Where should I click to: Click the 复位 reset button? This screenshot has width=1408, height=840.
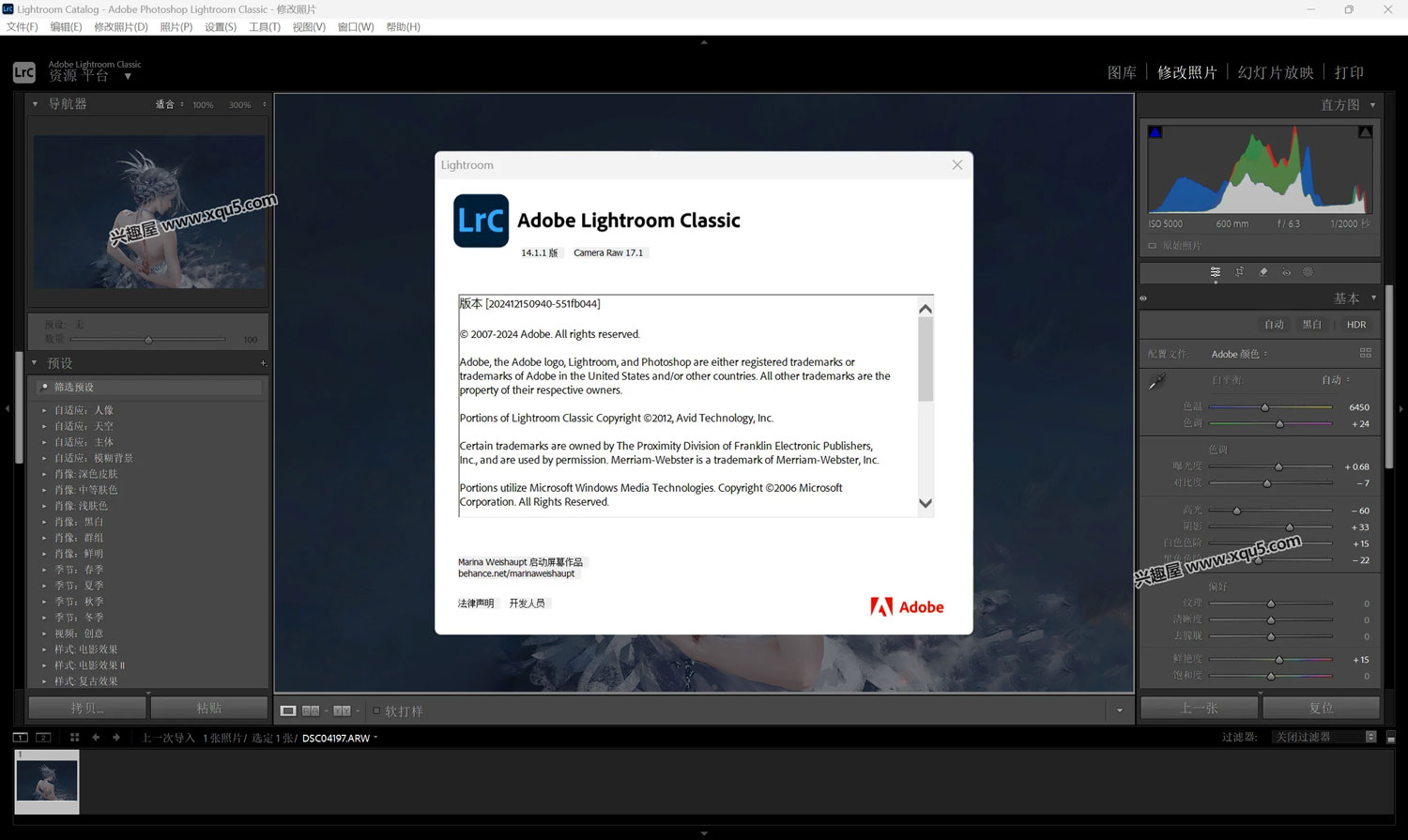[1321, 708]
